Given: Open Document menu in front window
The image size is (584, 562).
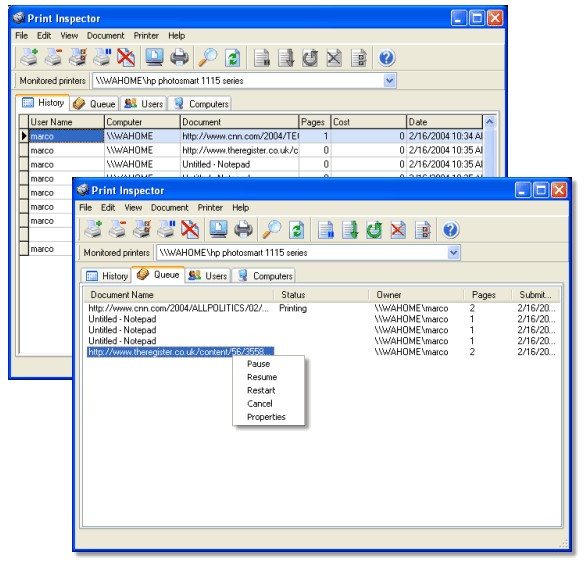Looking at the screenshot, I should coord(169,207).
